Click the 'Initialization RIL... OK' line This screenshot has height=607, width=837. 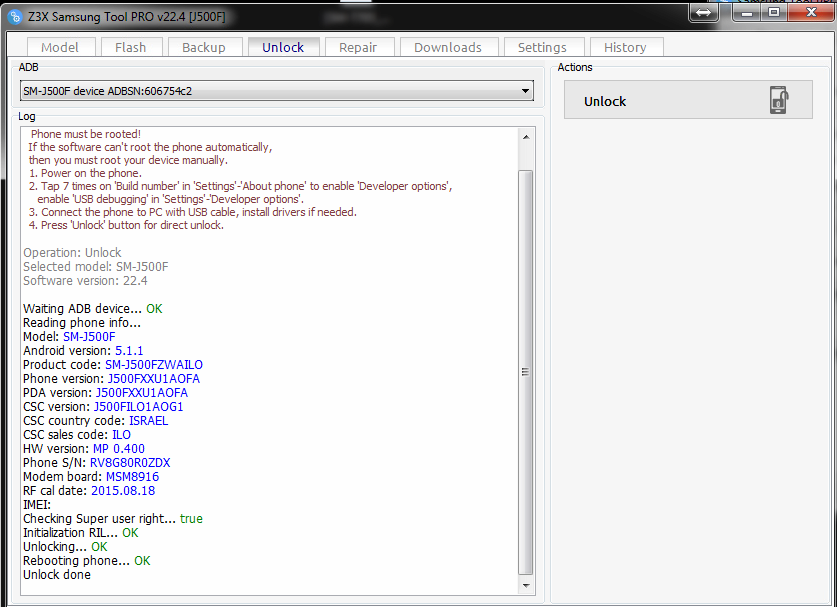click(x=81, y=532)
